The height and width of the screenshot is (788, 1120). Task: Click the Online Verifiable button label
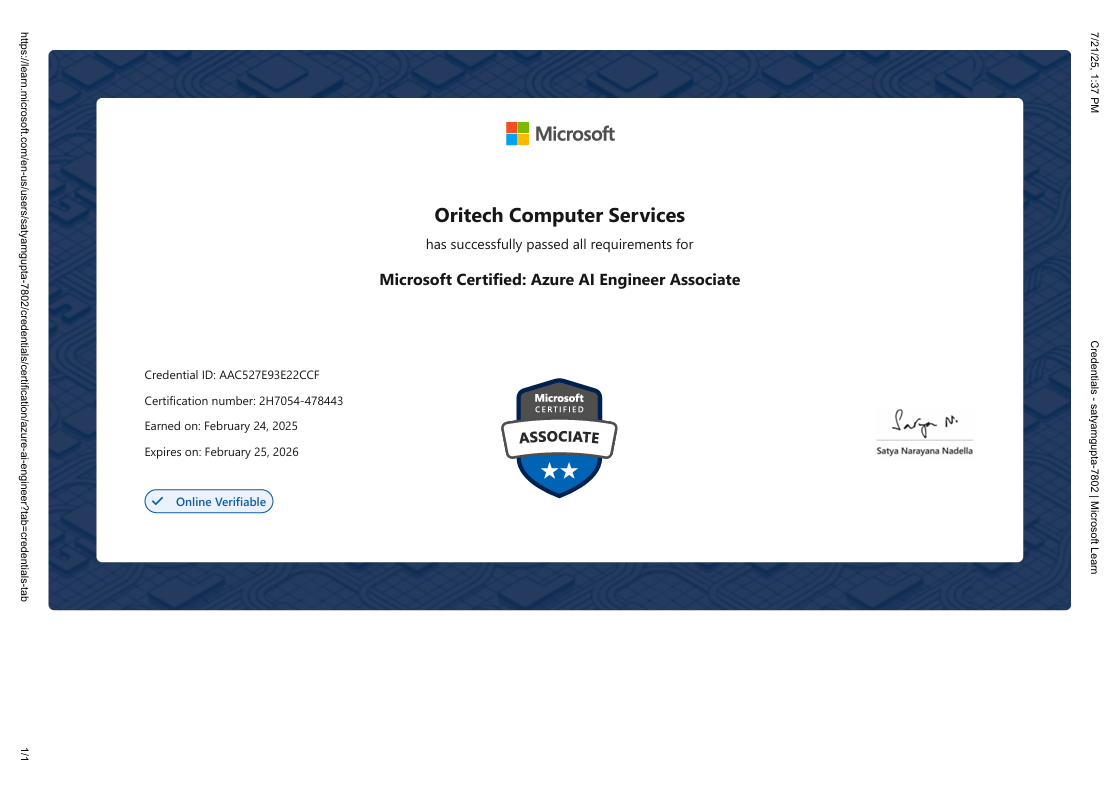tap(221, 502)
